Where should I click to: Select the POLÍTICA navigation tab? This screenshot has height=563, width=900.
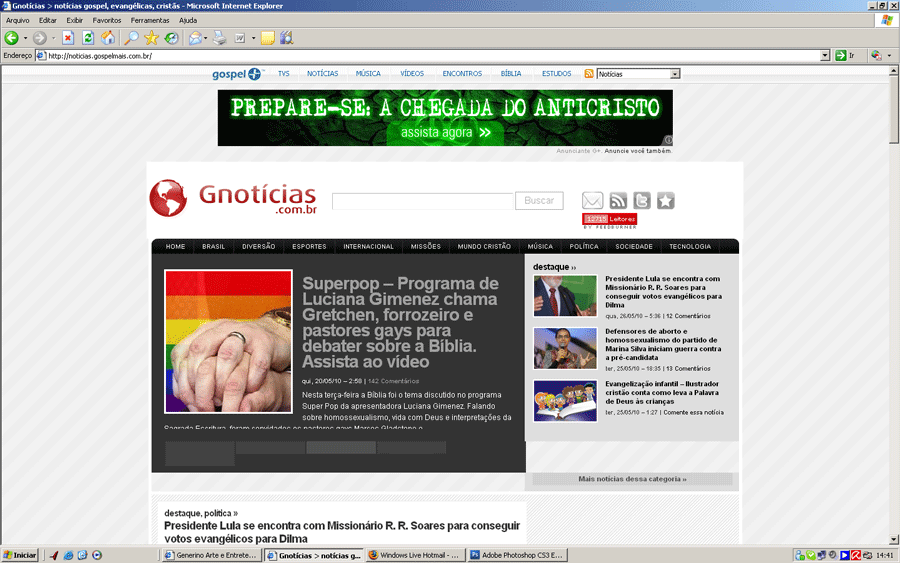tap(584, 246)
